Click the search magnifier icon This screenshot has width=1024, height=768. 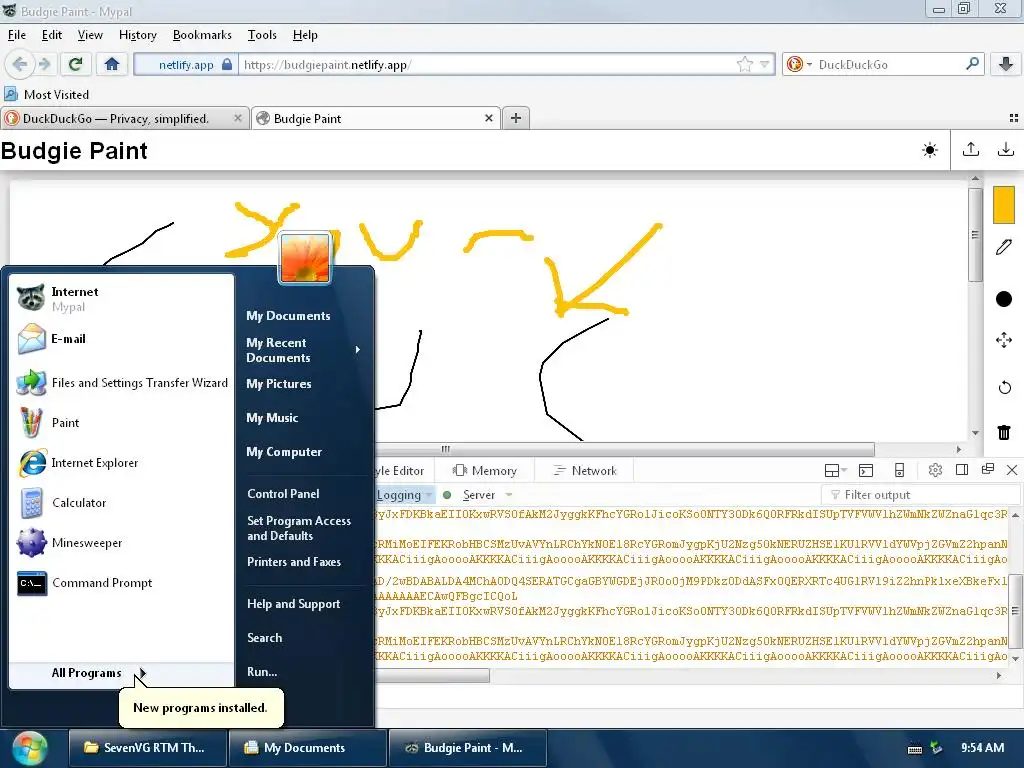click(972, 64)
